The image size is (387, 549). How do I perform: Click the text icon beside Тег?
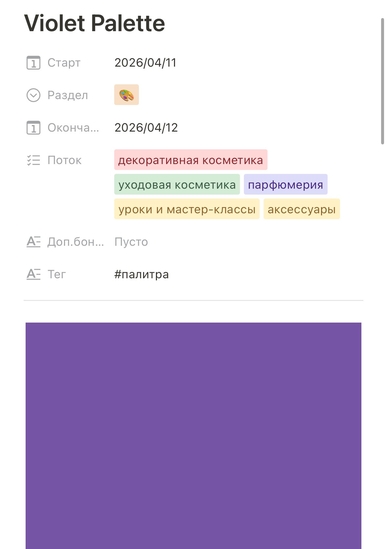point(33,274)
